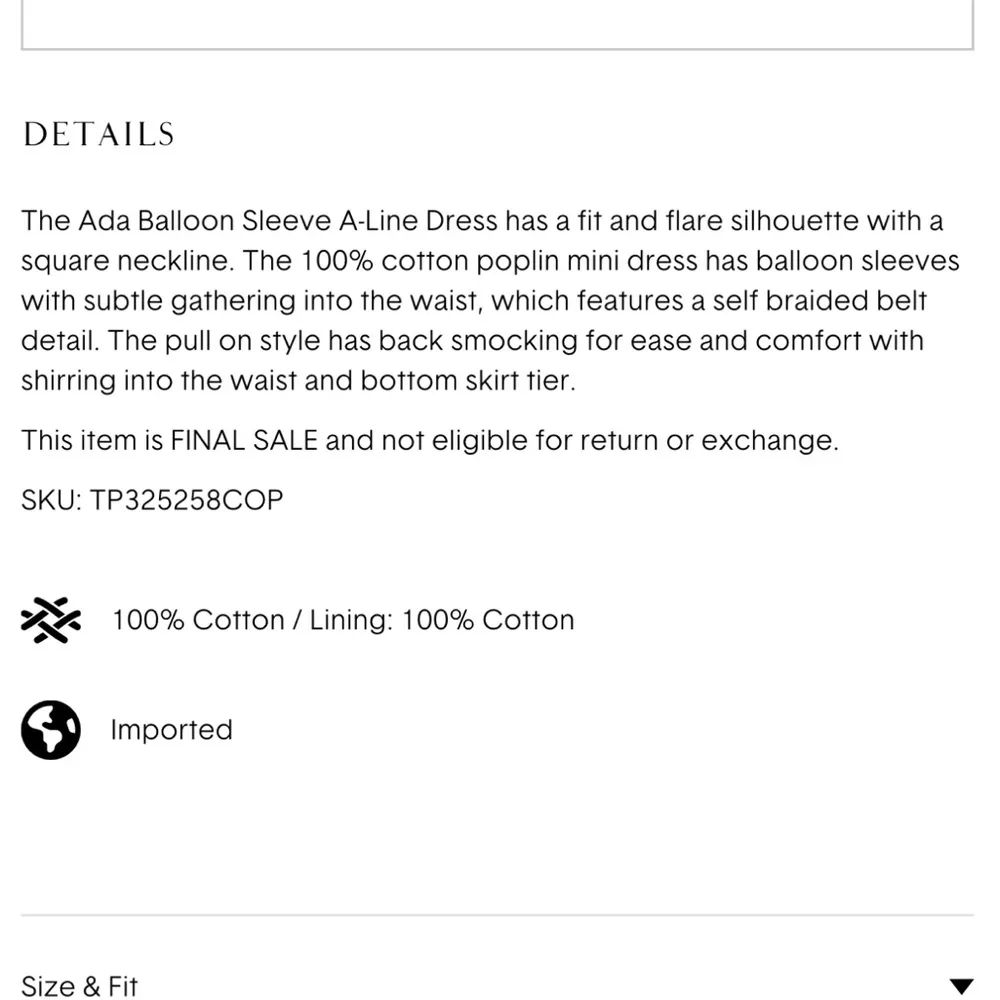Screen dimensions: 1000x1000
Task: Click the bordered box above DETAILS
Action: [x=497, y=25]
